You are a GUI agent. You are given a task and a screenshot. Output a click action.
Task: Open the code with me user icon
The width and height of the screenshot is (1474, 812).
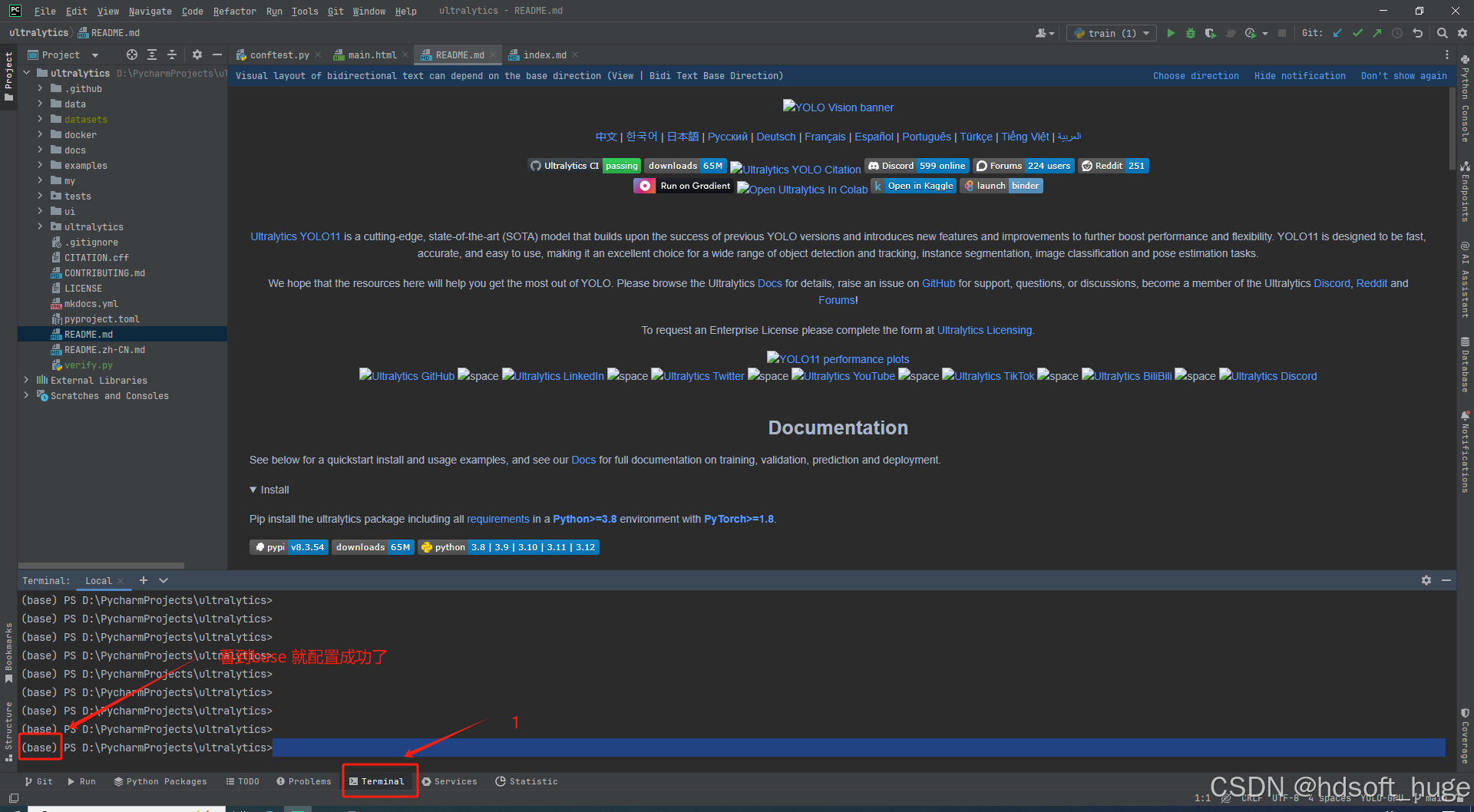[1045, 33]
